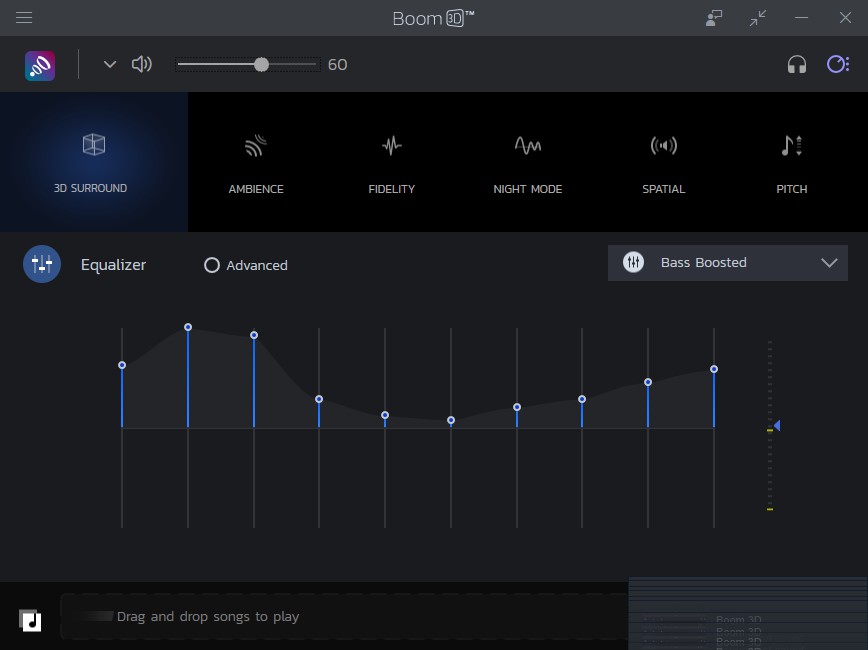Select the Pitch effect
The image size is (868, 650).
[x=792, y=163]
